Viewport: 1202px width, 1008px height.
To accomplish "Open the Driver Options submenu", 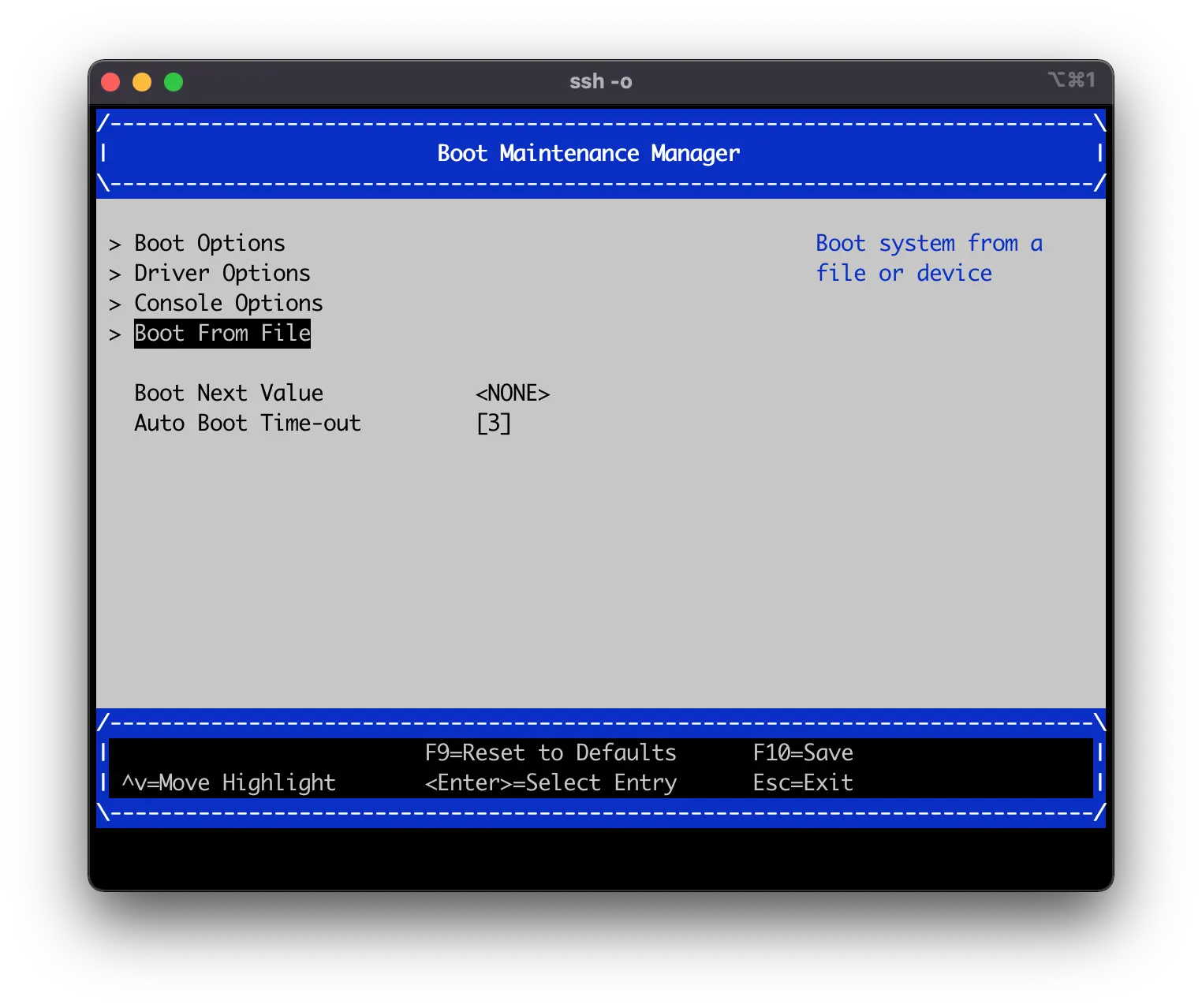I will pyautogui.click(x=222, y=274).
